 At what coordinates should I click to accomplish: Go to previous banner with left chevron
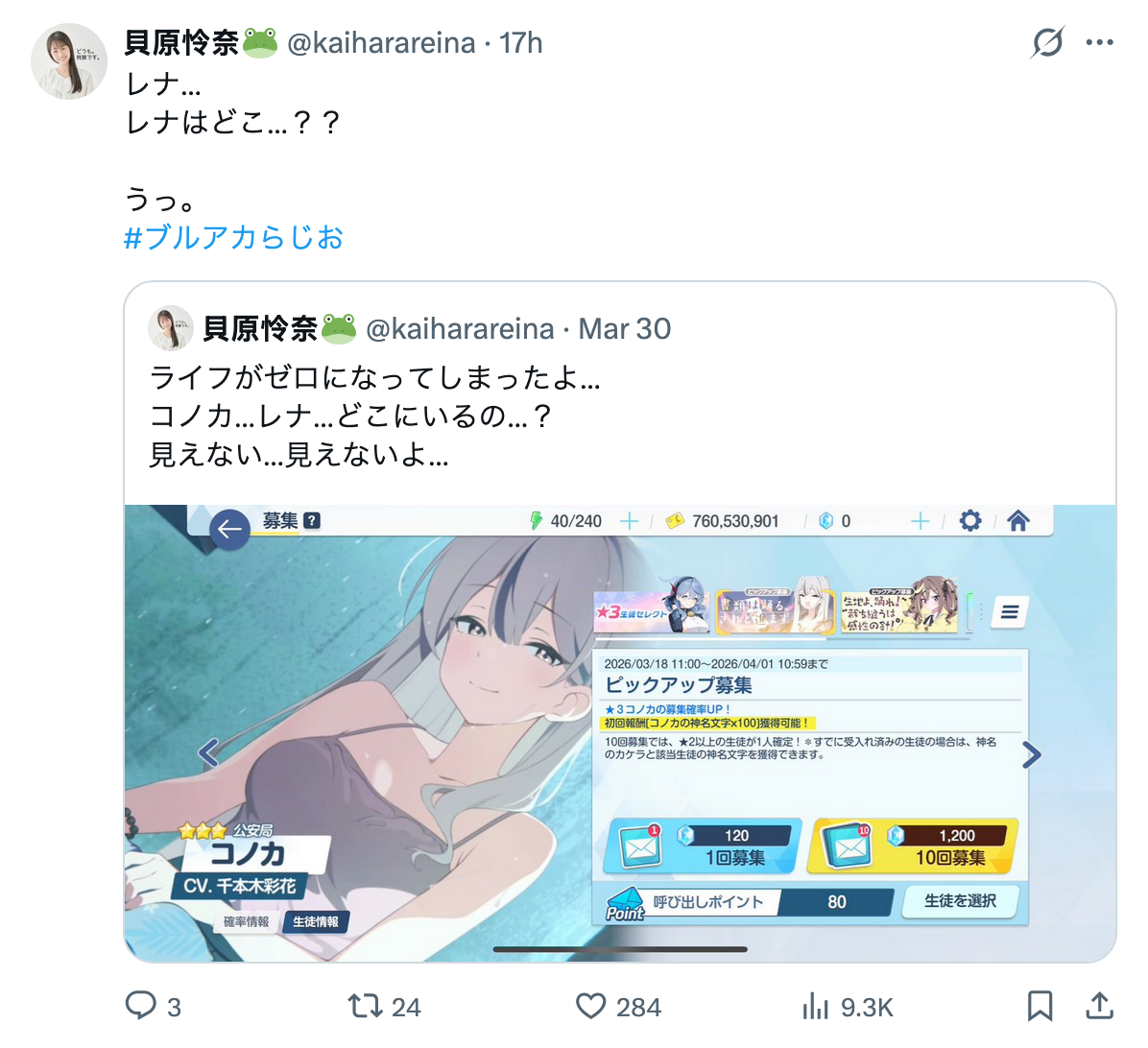pyautogui.click(x=208, y=752)
